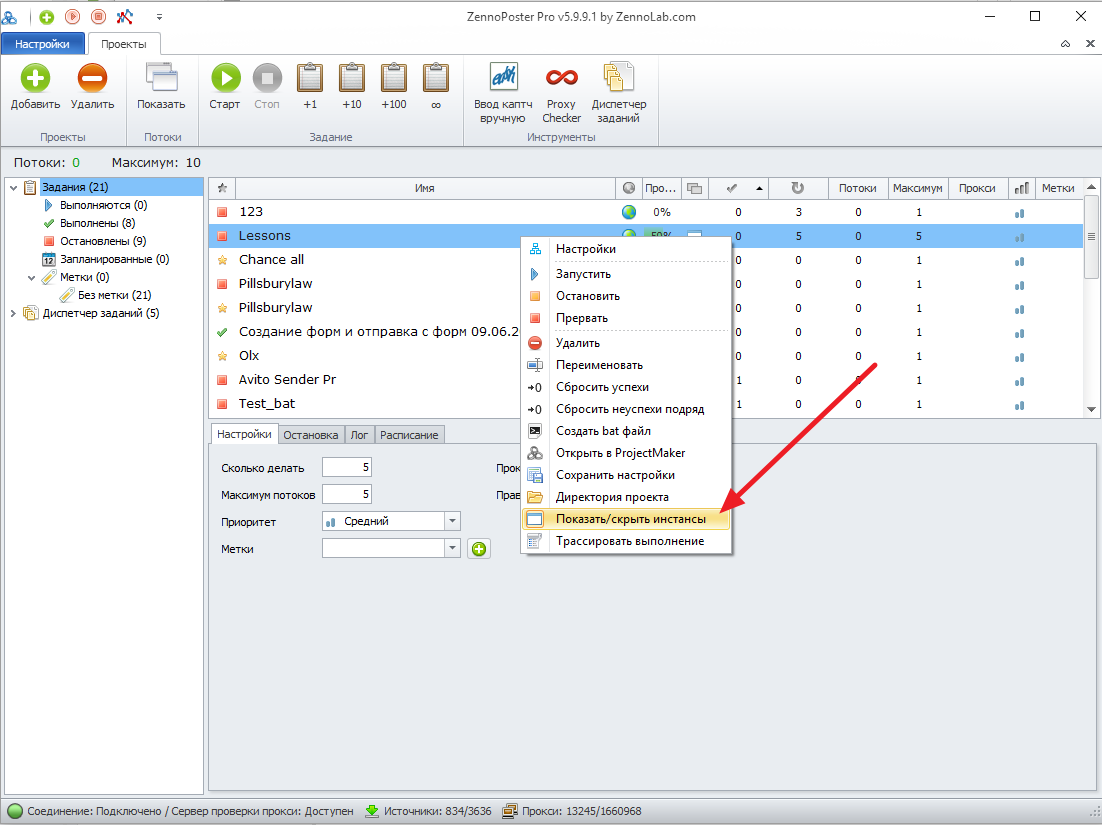Switch to the Расписание tab
1102x825 pixels.
click(410, 435)
